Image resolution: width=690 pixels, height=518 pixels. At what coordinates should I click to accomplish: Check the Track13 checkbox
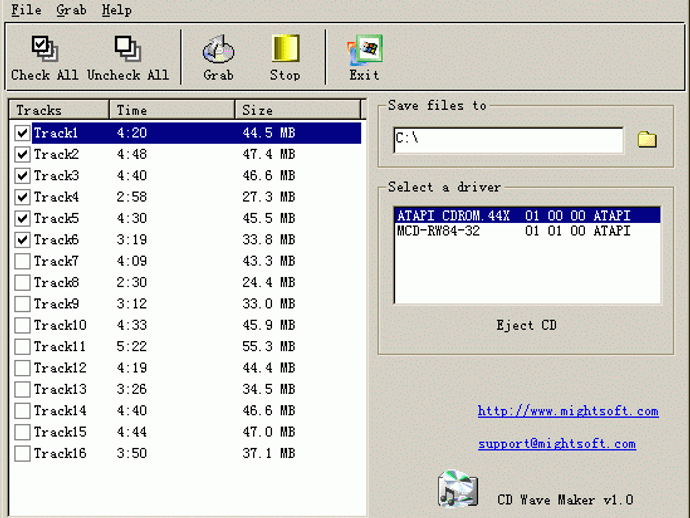click(x=22, y=389)
